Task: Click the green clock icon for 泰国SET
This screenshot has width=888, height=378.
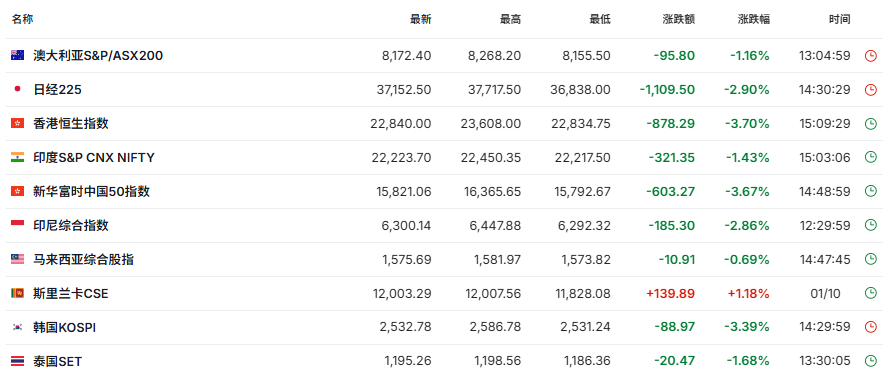Action: coord(870,361)
